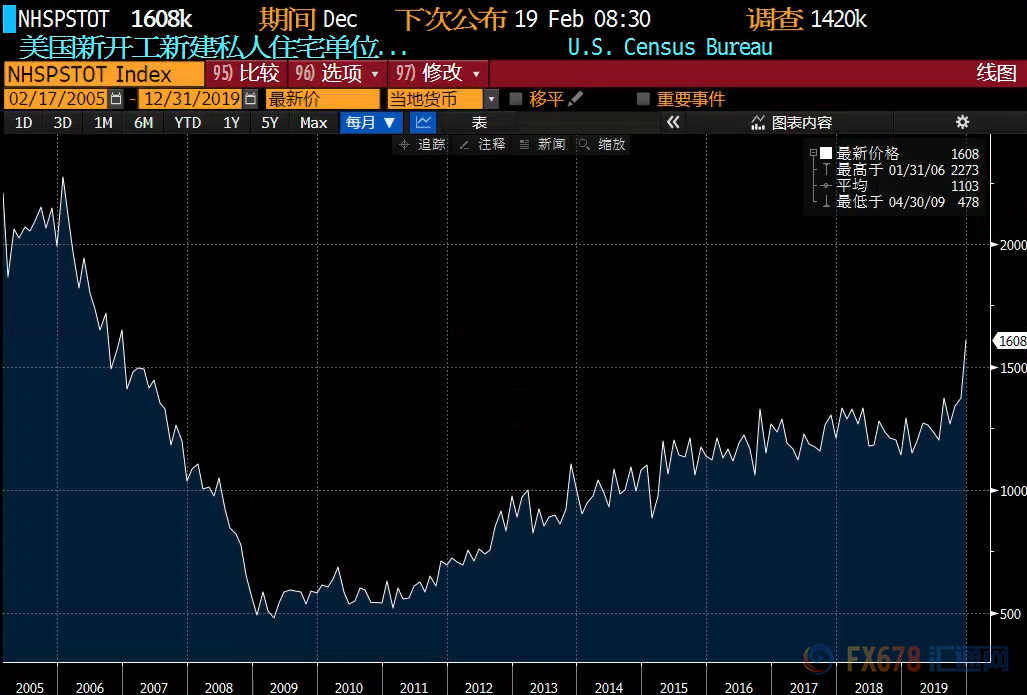Collapse the legend tree at 最新价格

point(813,154)
